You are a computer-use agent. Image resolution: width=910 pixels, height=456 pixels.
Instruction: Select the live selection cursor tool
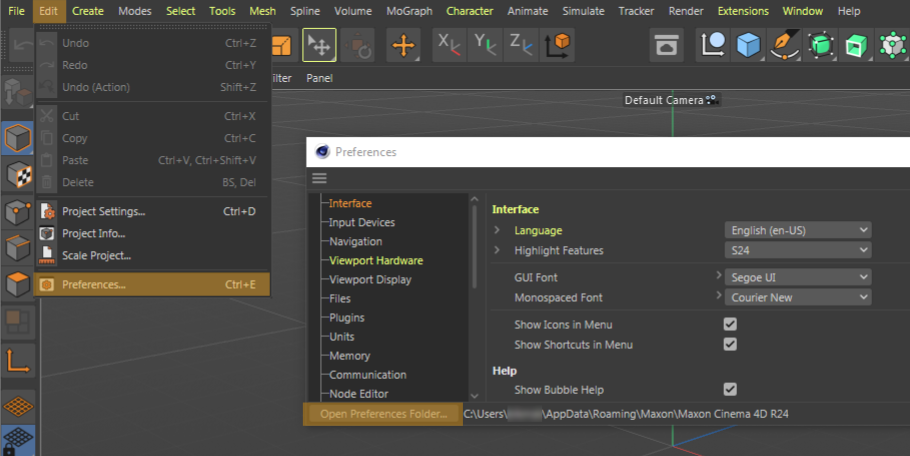pyautogui.click(x=319, y=45)
